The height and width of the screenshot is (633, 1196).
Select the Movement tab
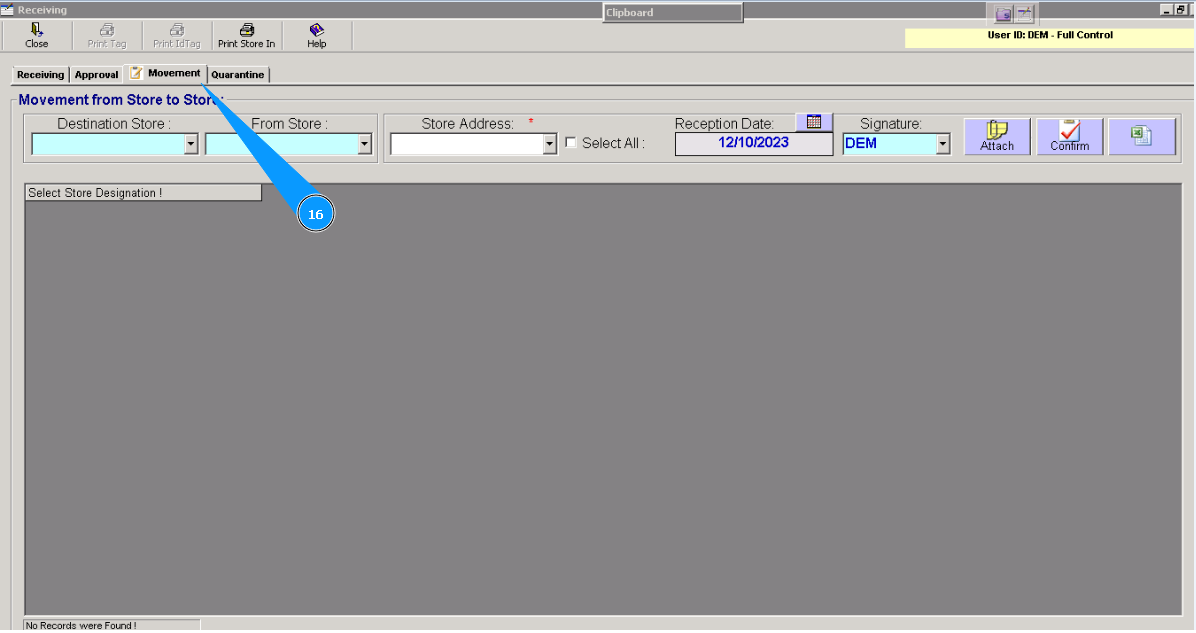pos(166,73)
